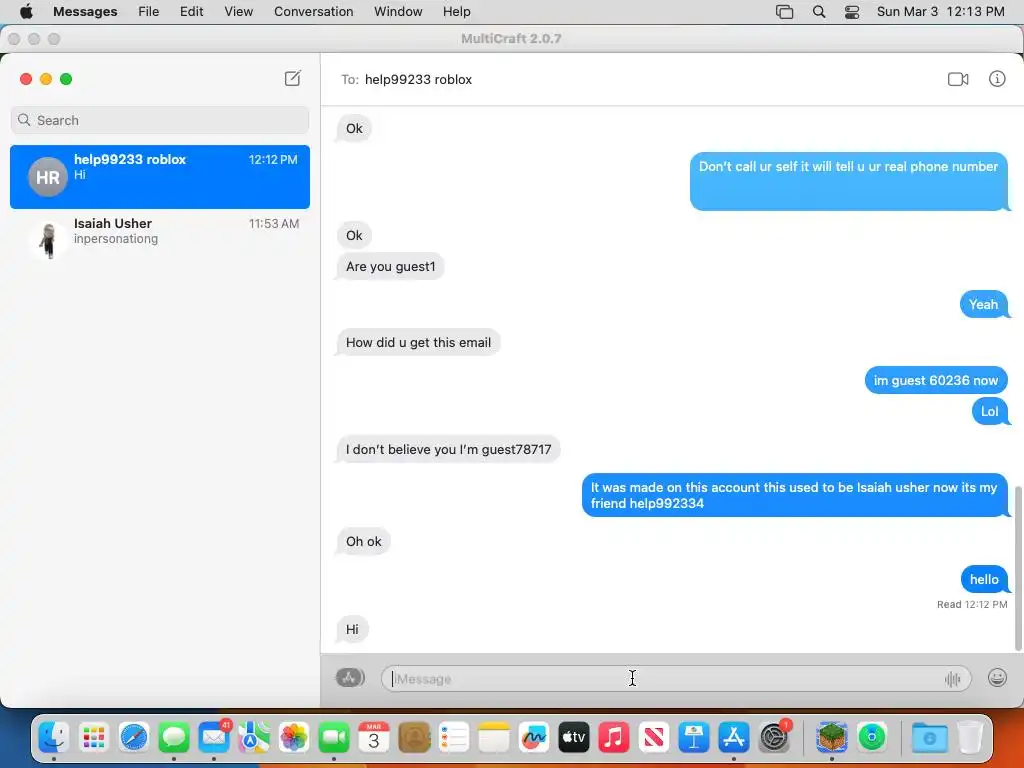This screenshot has width=1024, height=768.
Task: Open the Downloads folder in dock
Action: (929, 737)
